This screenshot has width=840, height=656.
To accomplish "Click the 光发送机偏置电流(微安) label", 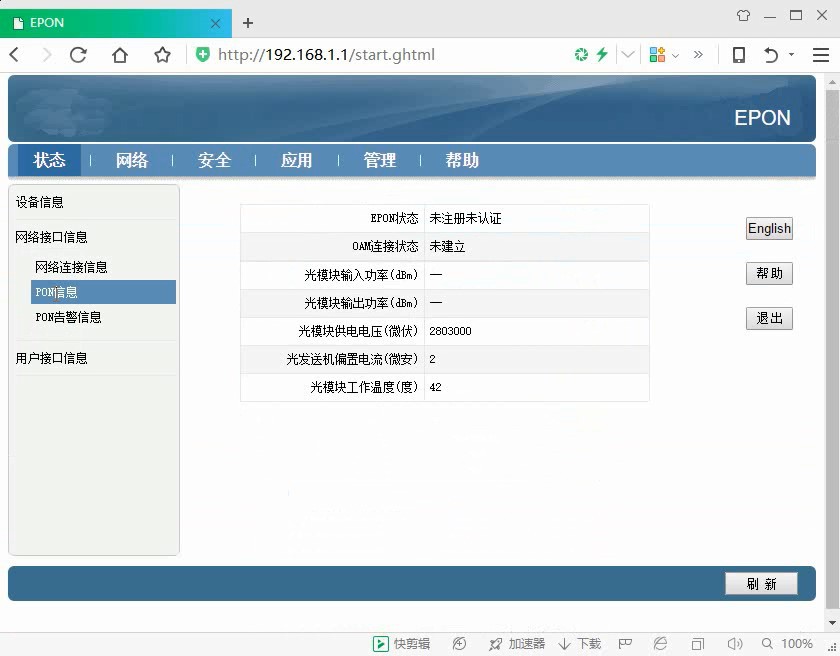I will click(x=352, y=359).
